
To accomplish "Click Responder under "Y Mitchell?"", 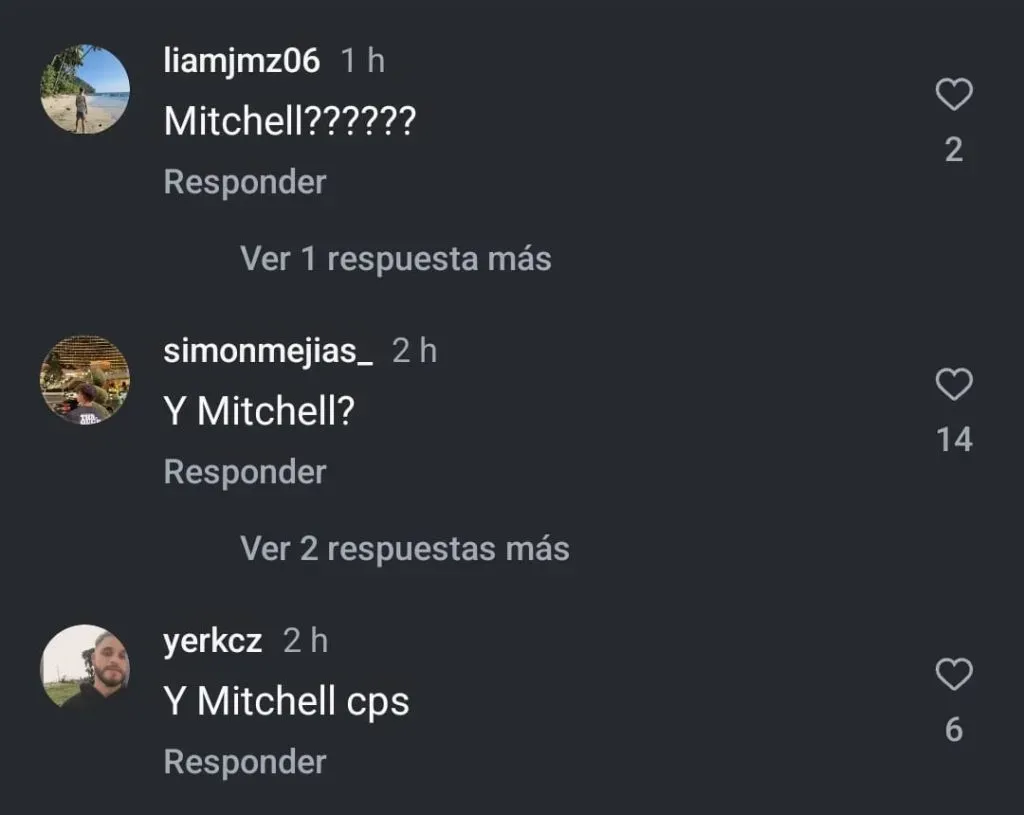I will coord(245,471).
